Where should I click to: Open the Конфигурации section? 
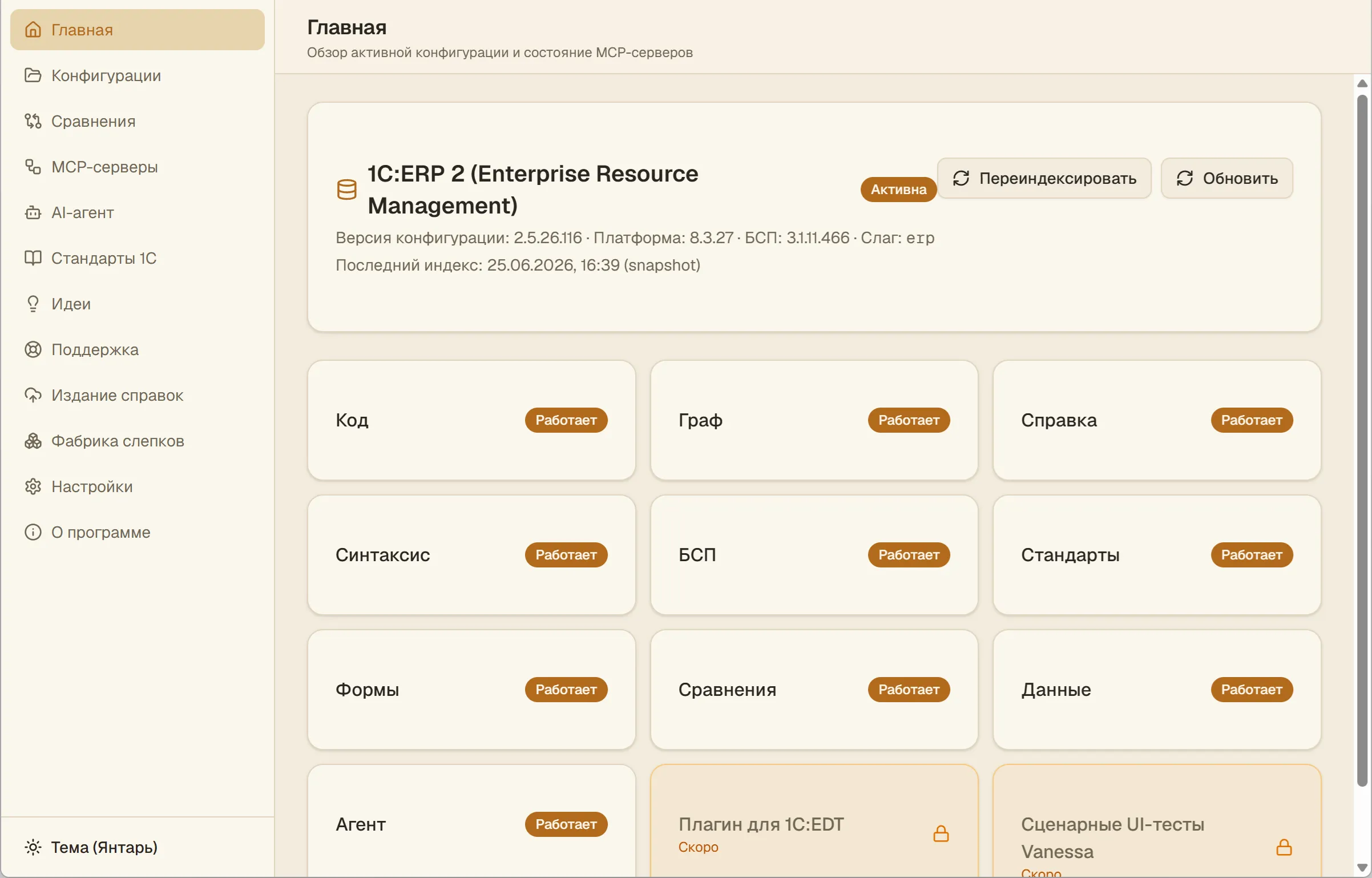[138, 75]
